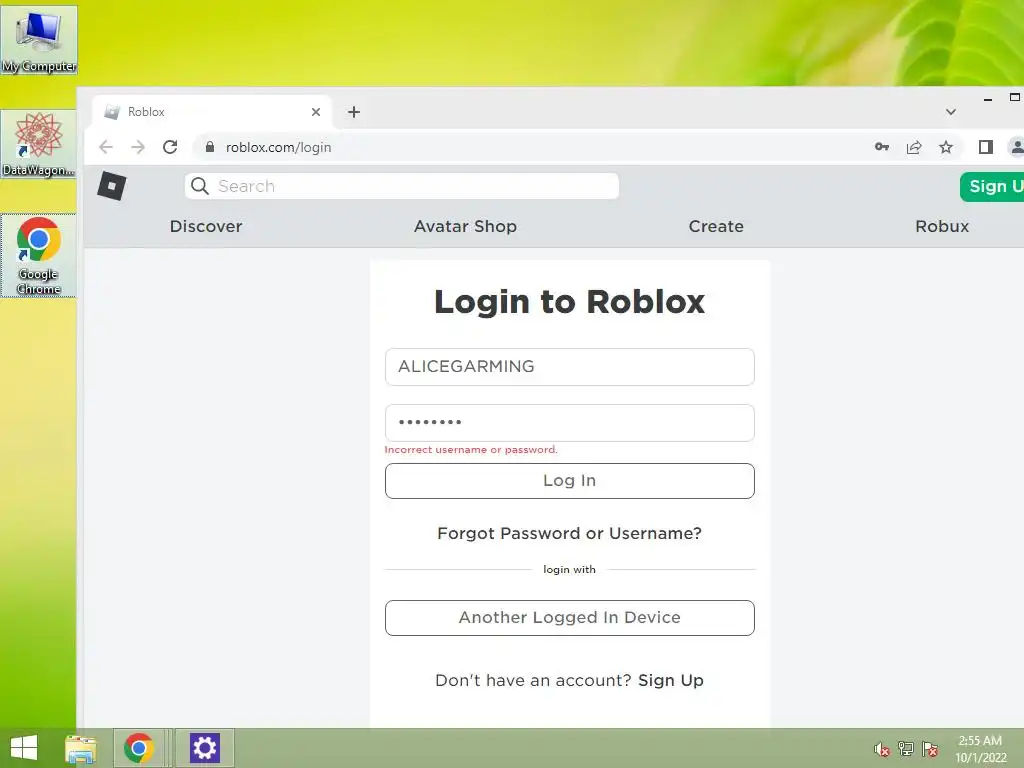Click the green Sign Up header button

coord(992,187)
